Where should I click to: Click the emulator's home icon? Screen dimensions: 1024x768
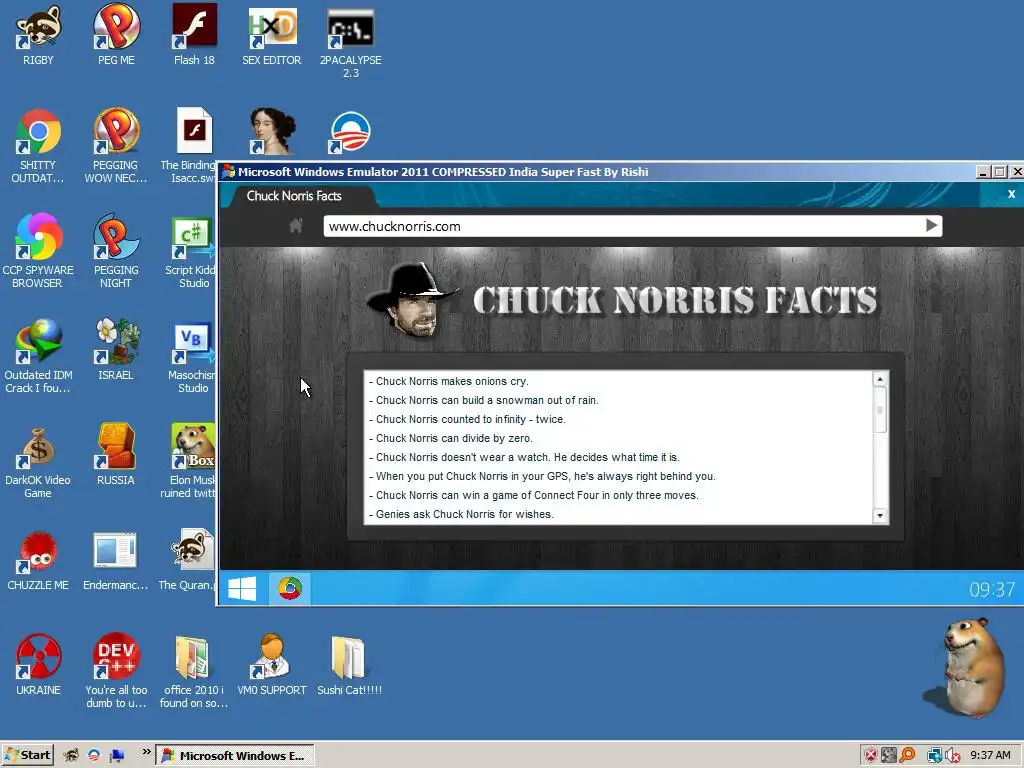(x=296, y=226)
